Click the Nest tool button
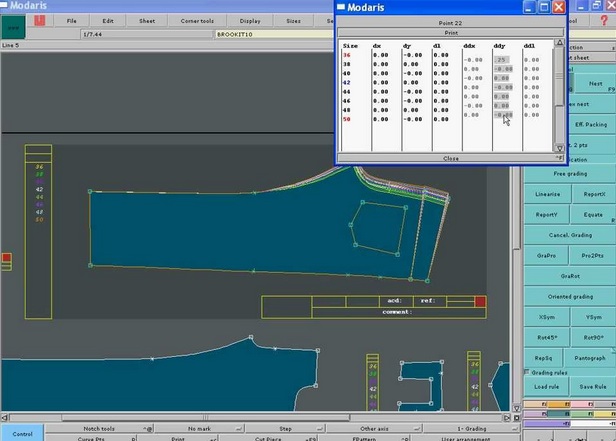 point(595,84)
